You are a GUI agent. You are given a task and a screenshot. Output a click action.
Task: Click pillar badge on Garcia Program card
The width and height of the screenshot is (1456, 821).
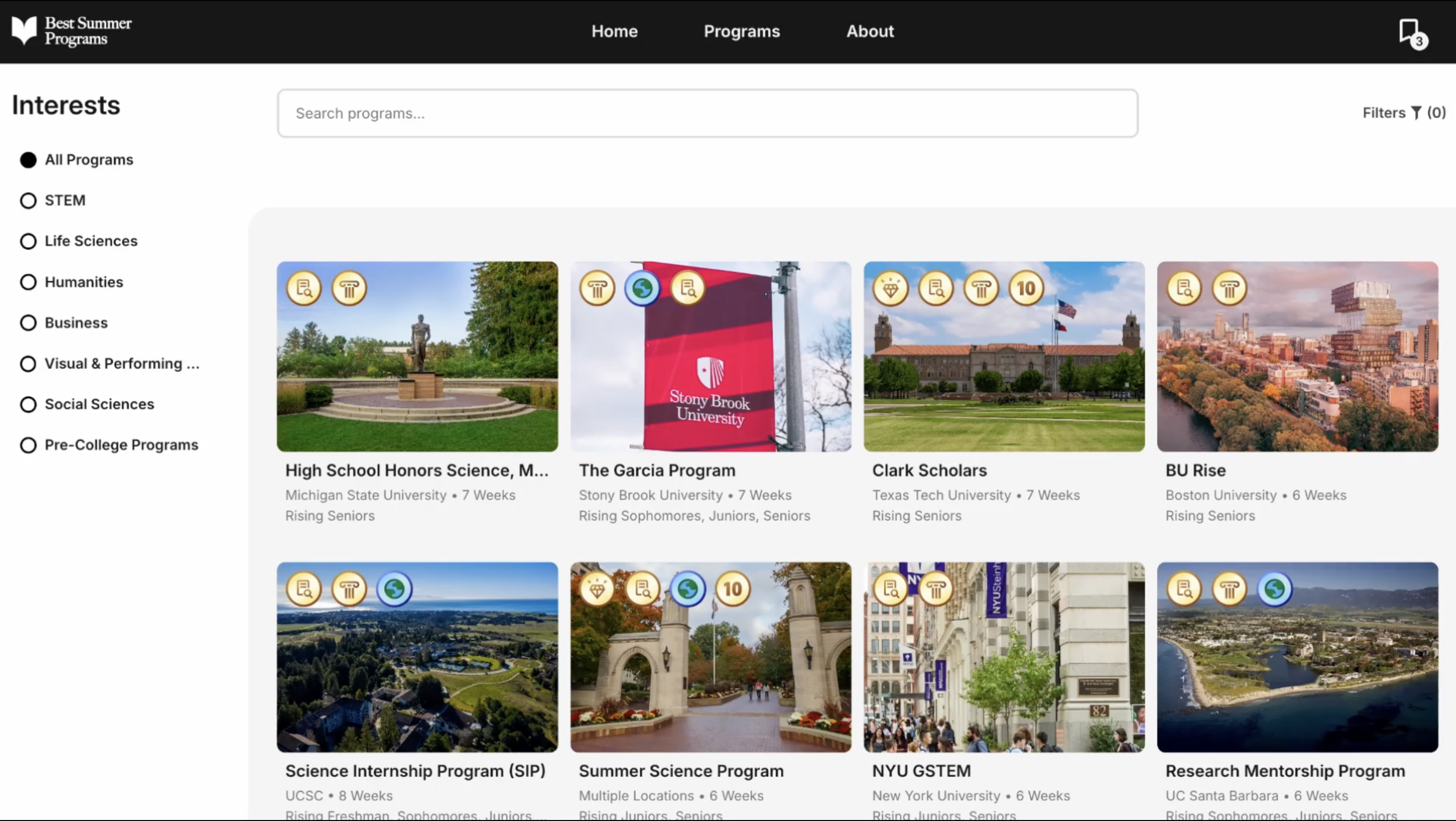pos(597,288)
